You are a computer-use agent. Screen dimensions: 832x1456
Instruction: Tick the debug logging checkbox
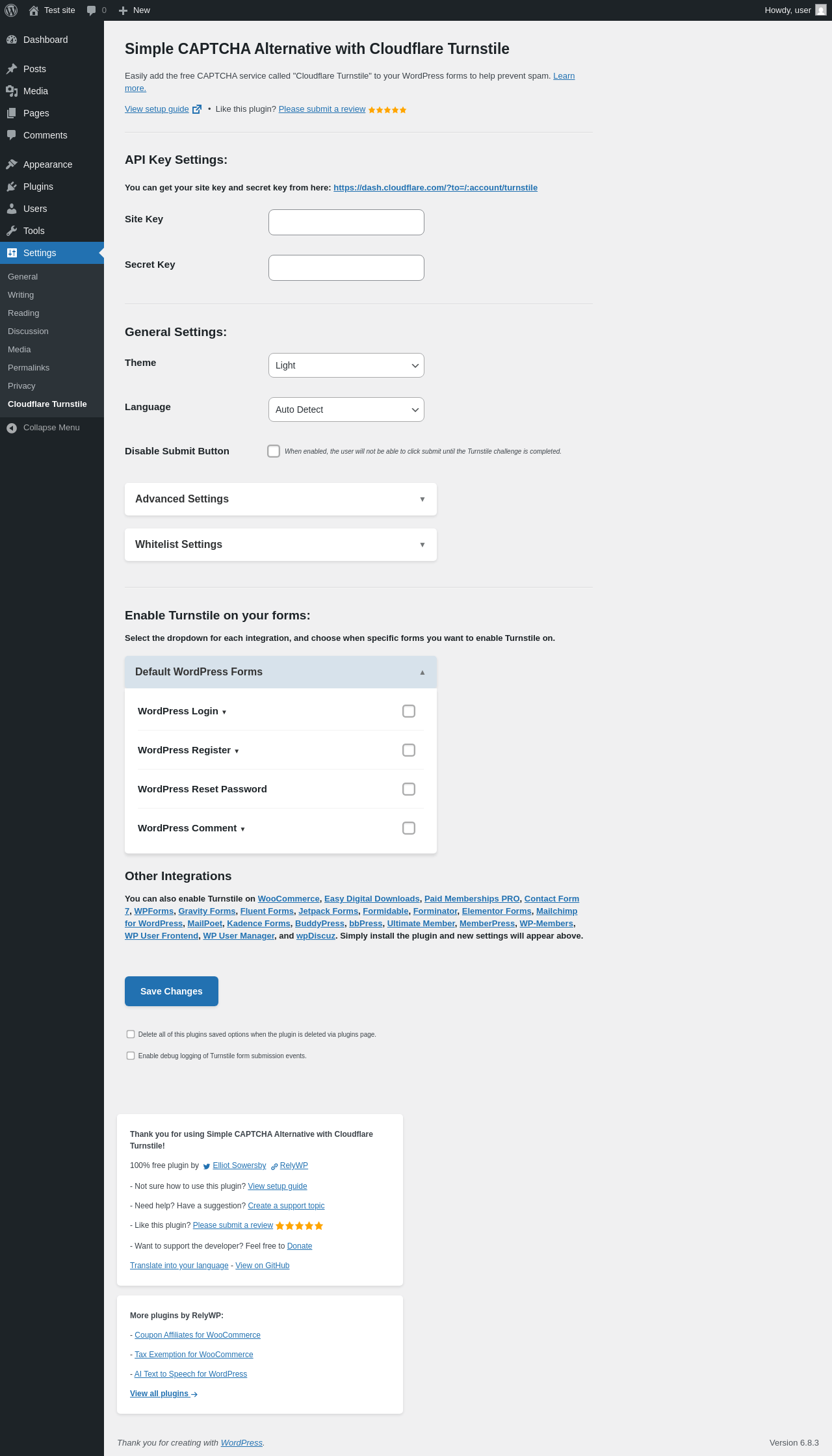pyautogui.click(x=131, y=1056)
